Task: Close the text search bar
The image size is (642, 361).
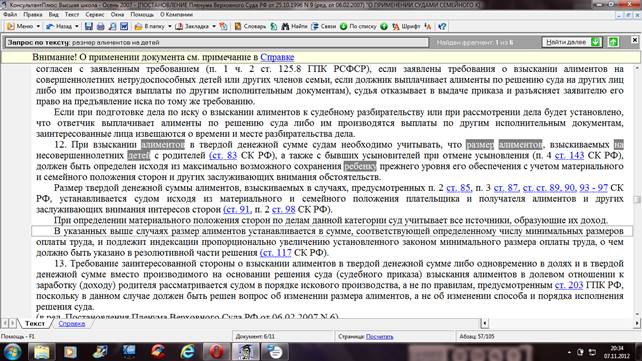Action: (x=634, y=40)
